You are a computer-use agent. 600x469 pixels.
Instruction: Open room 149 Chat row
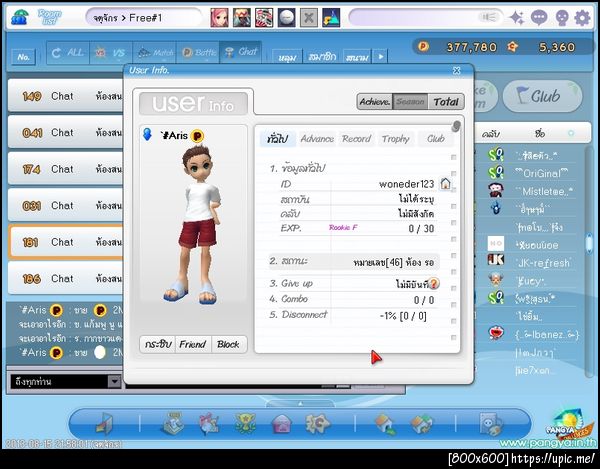[66, 96]
